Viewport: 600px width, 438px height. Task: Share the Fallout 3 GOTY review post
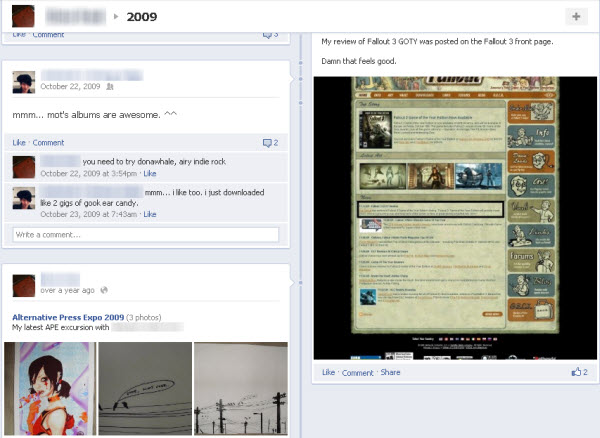[390, 372]
